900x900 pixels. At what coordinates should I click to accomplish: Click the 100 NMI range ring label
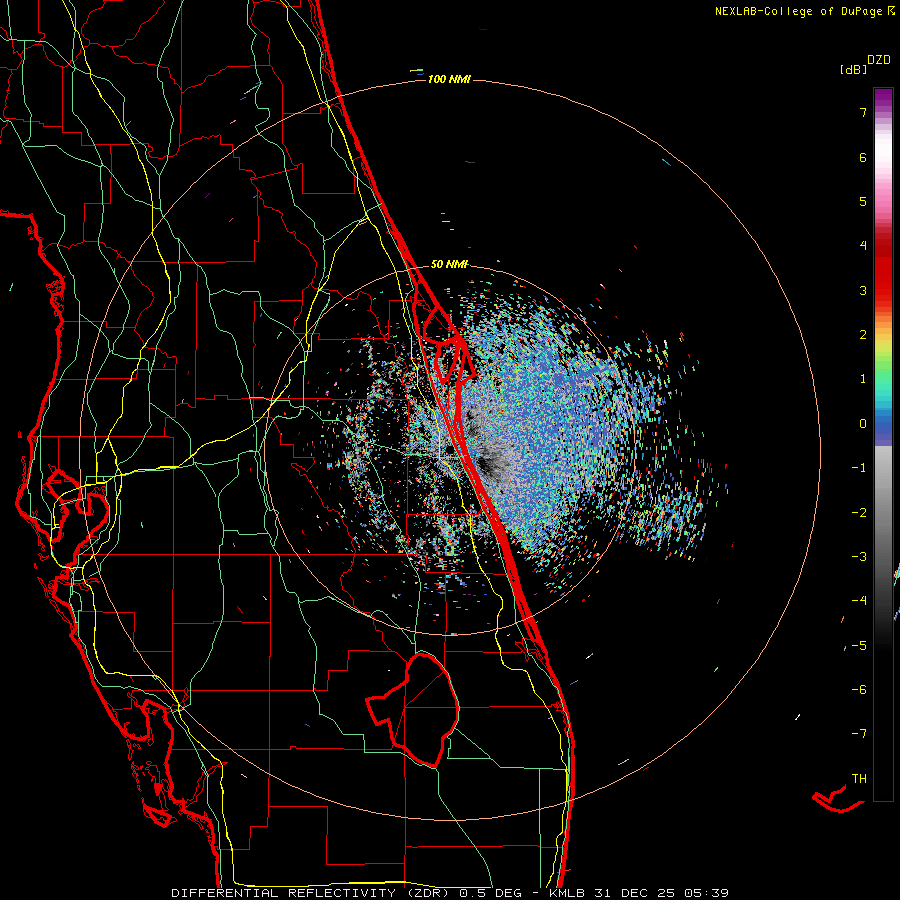tap(449, 79)
